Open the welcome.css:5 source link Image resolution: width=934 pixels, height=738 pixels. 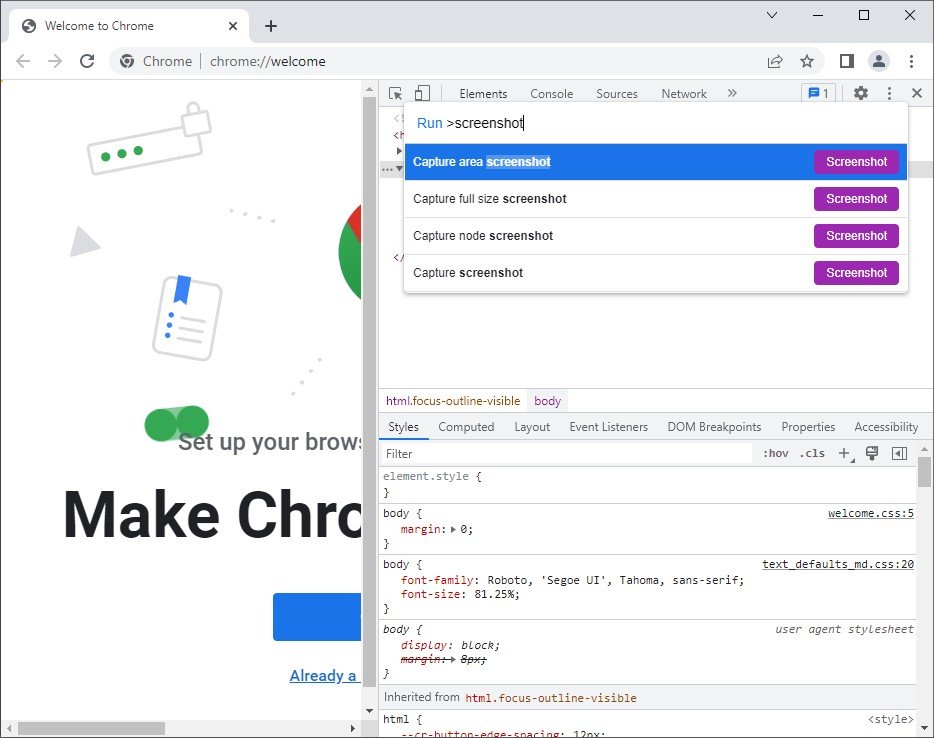point(871,513)
